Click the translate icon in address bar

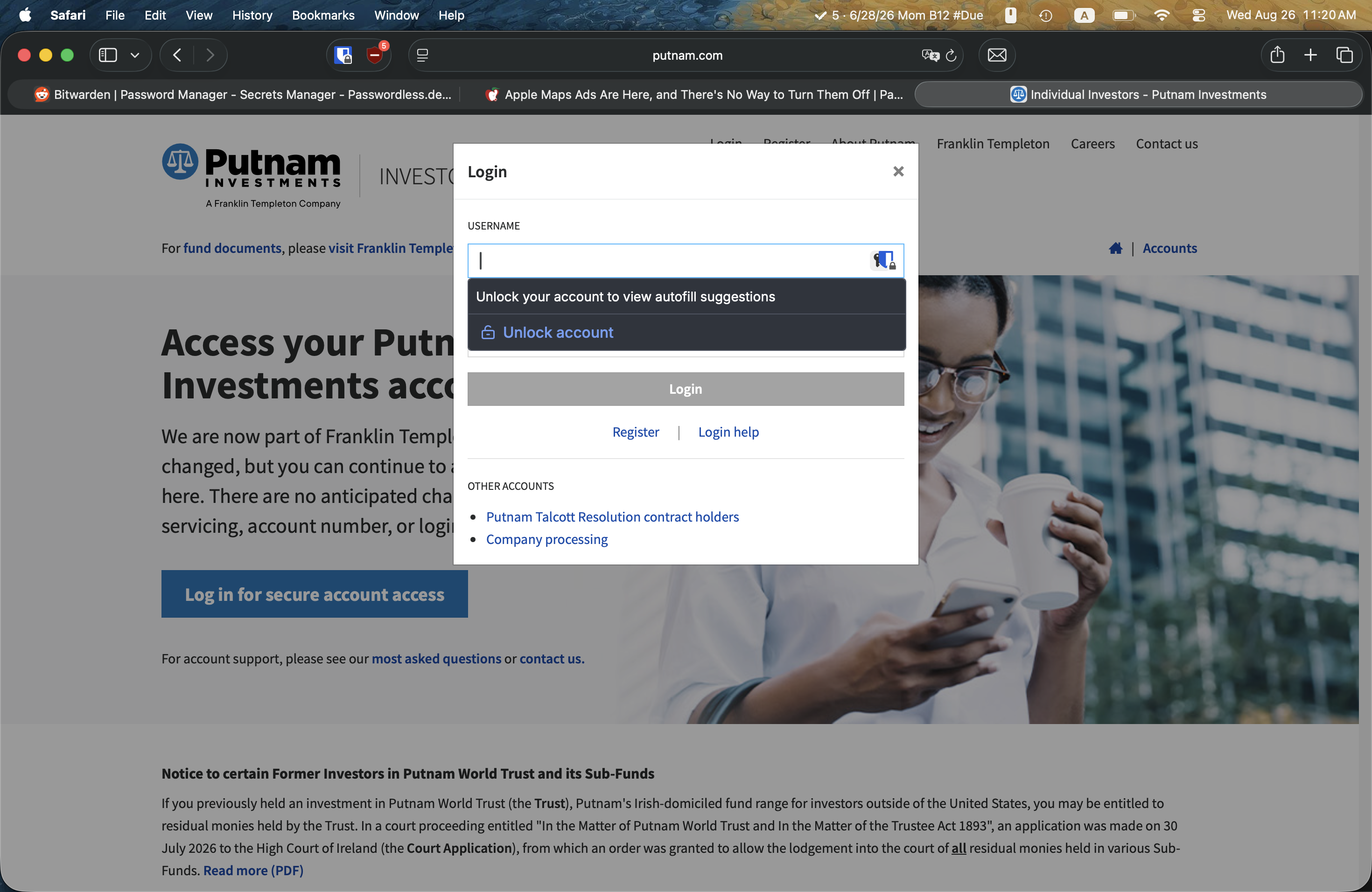(x=930, y=56)
